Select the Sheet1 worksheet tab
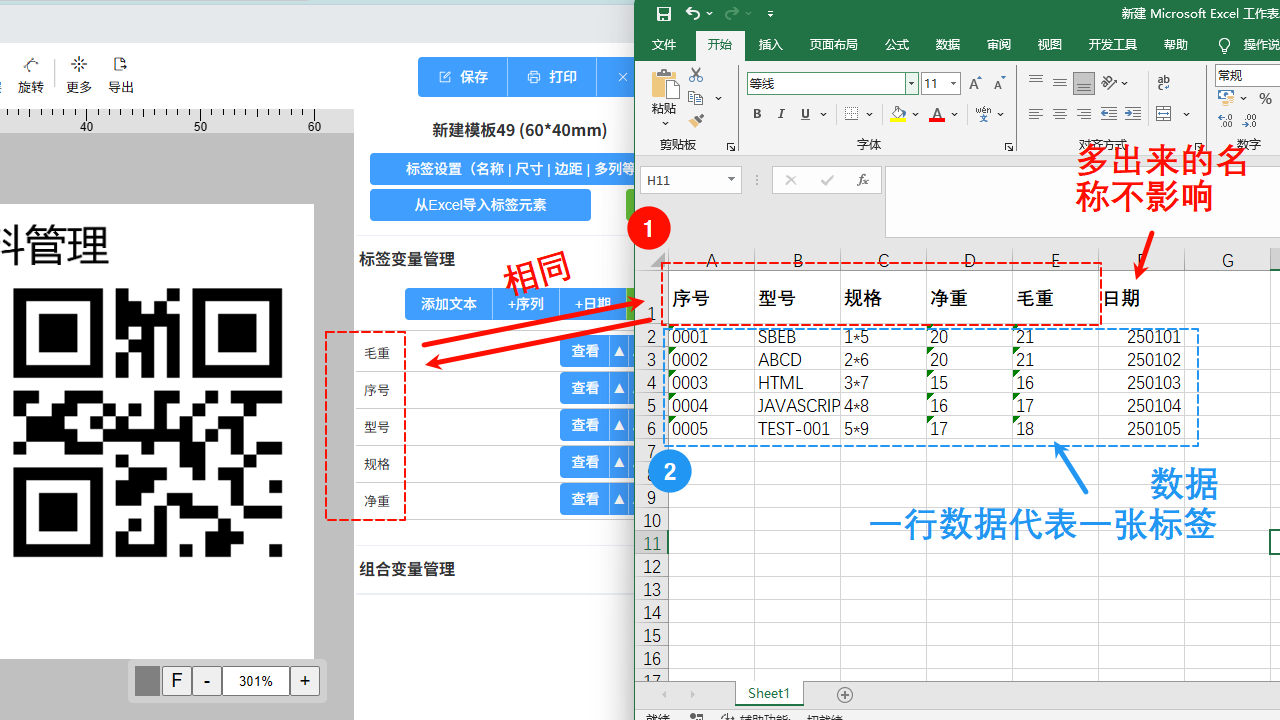The image size is (1280, 720). click(x=769, y=693)
